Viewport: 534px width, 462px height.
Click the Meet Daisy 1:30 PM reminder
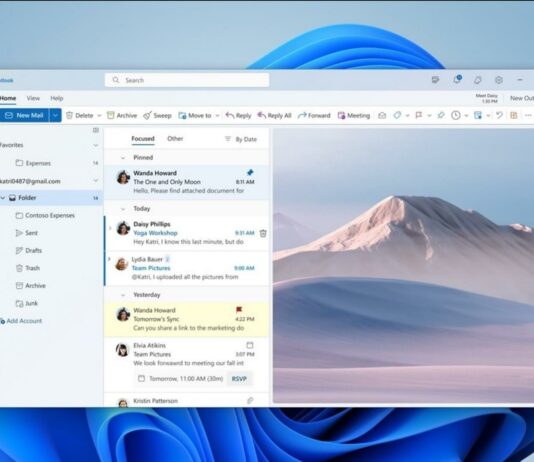tap(486, 98)
